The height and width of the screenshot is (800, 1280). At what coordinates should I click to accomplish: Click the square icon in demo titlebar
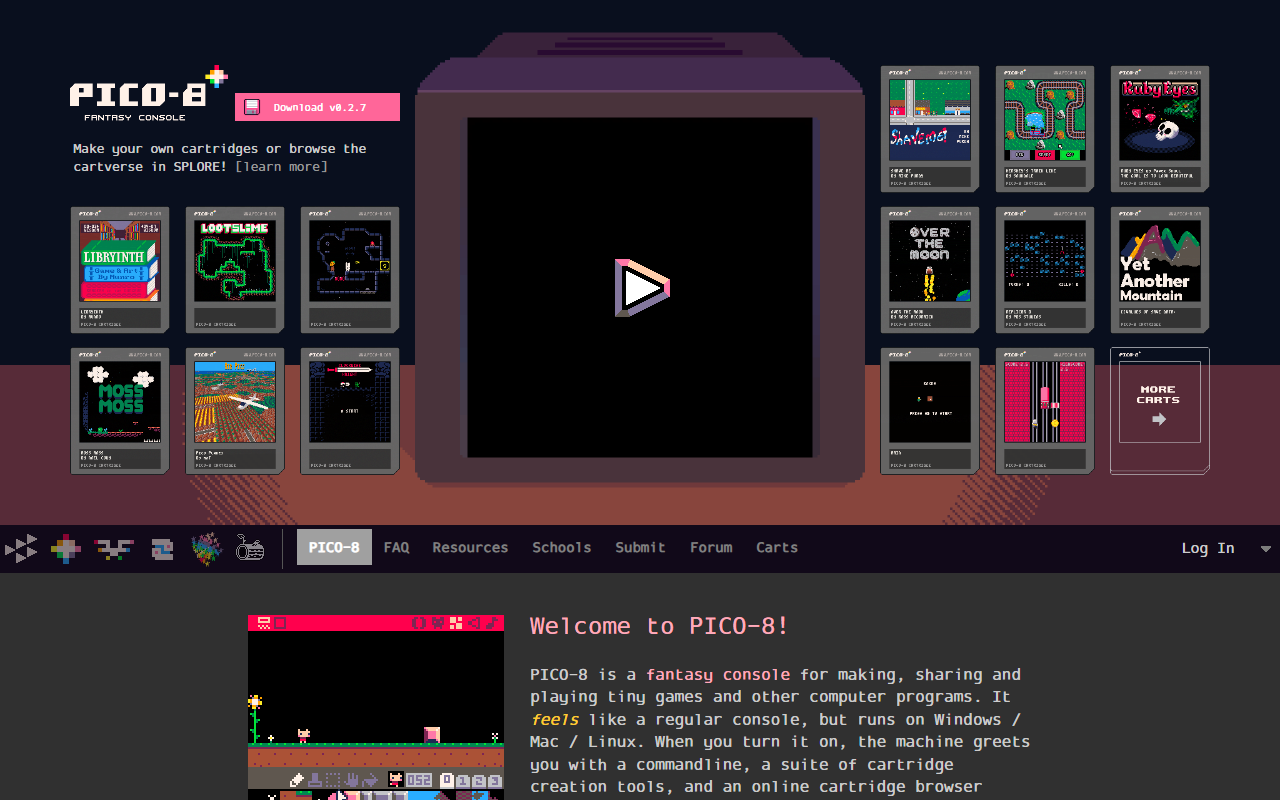[280, 623]
